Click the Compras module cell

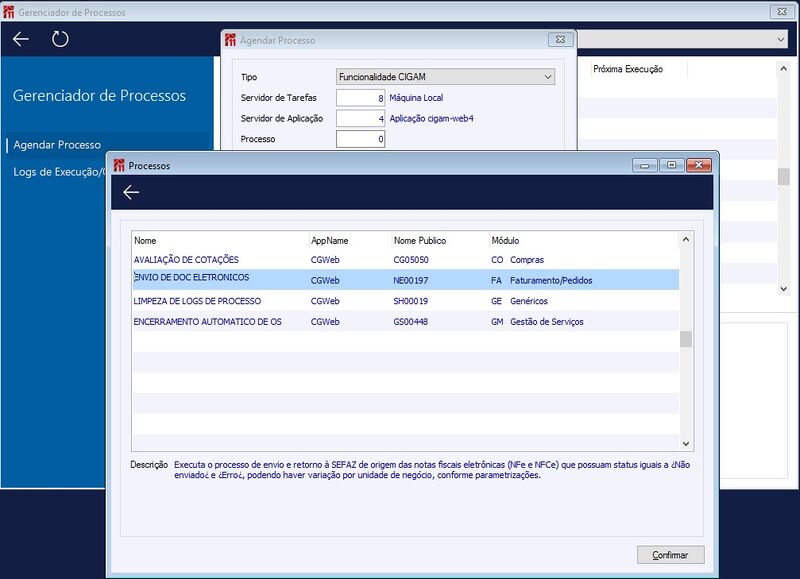click(527, 260)
